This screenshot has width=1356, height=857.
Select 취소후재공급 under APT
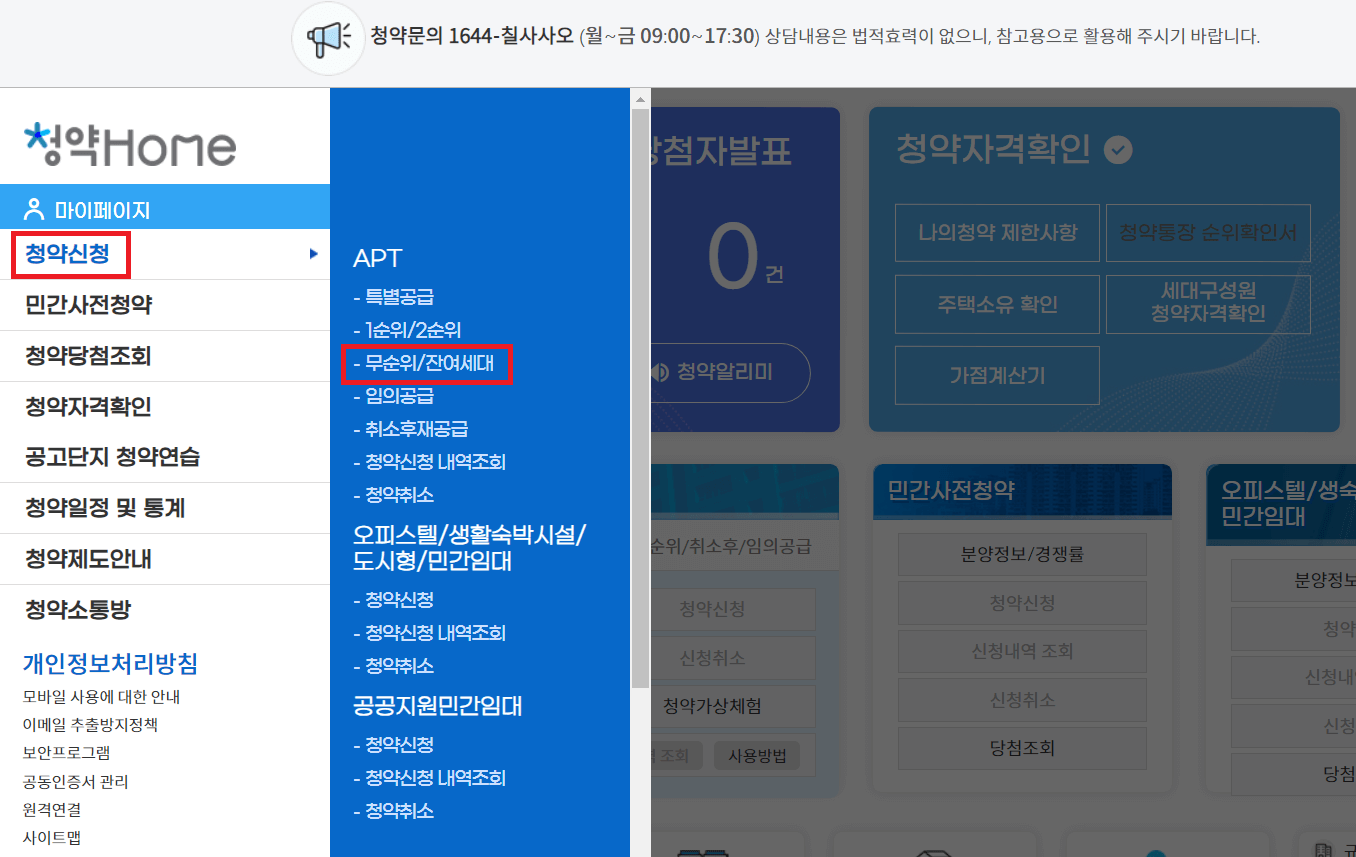410,429
